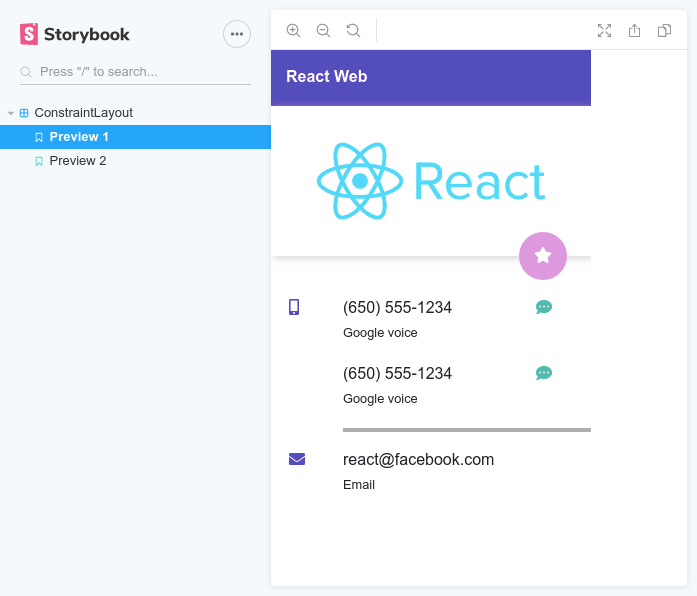
Task: Click the ConstraintLayout component grid icon
Action: tap(24, 113)
